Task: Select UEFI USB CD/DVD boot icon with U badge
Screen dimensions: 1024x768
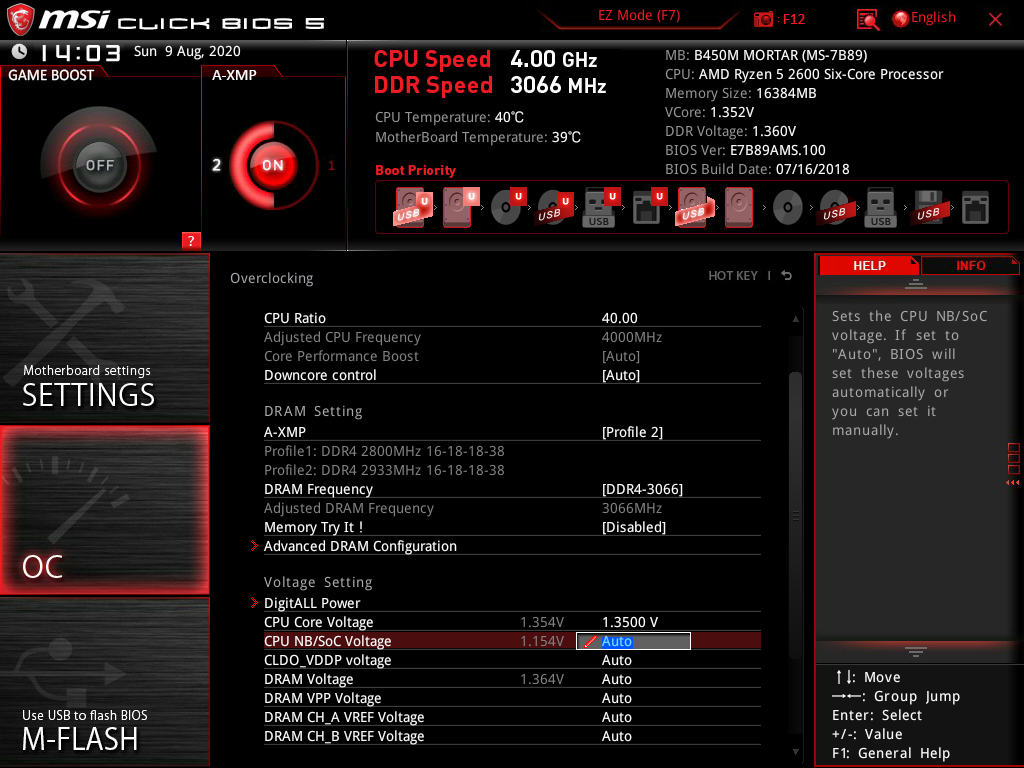Action: [x=554, y=207]
